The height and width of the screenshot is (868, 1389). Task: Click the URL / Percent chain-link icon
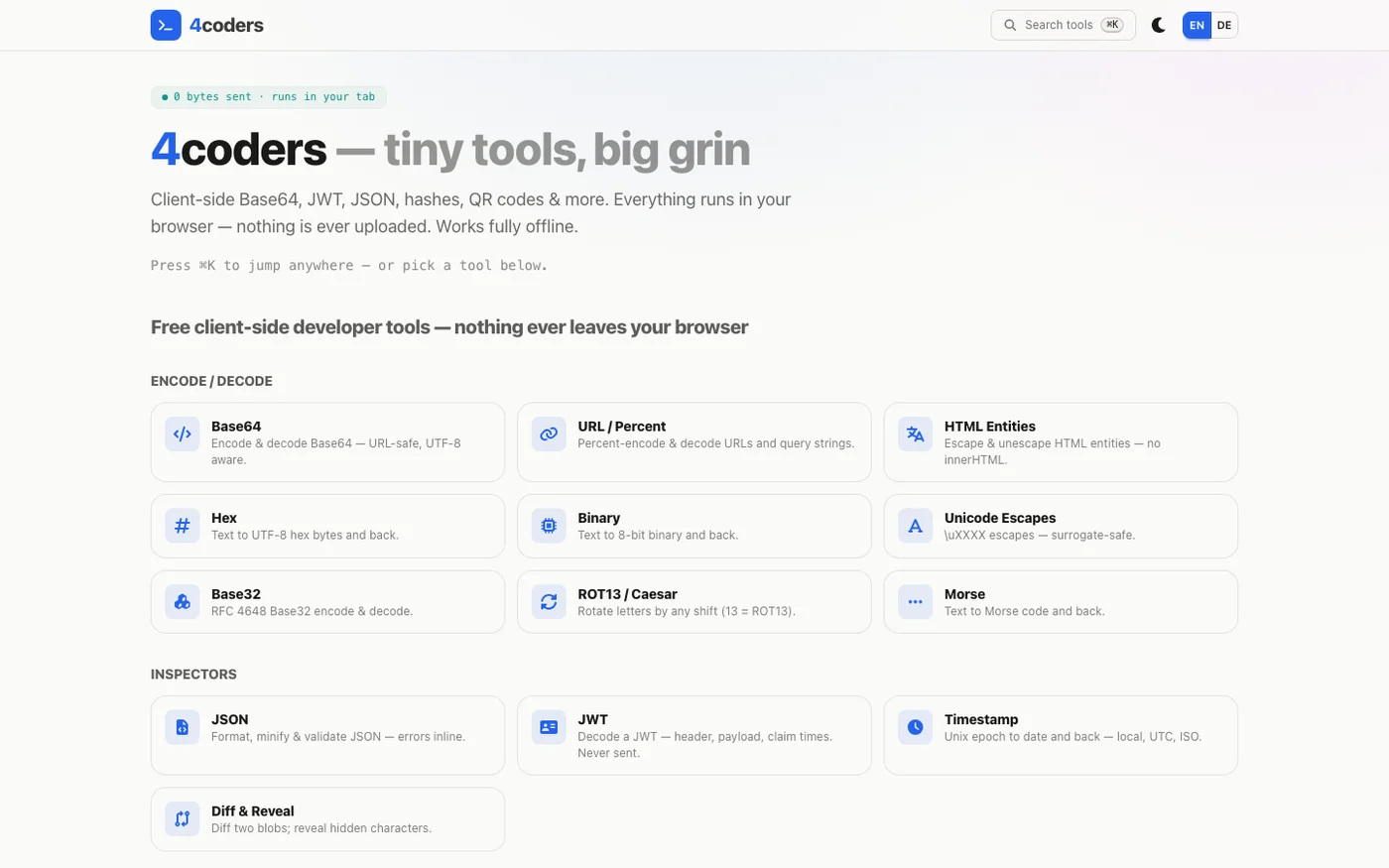549,434
